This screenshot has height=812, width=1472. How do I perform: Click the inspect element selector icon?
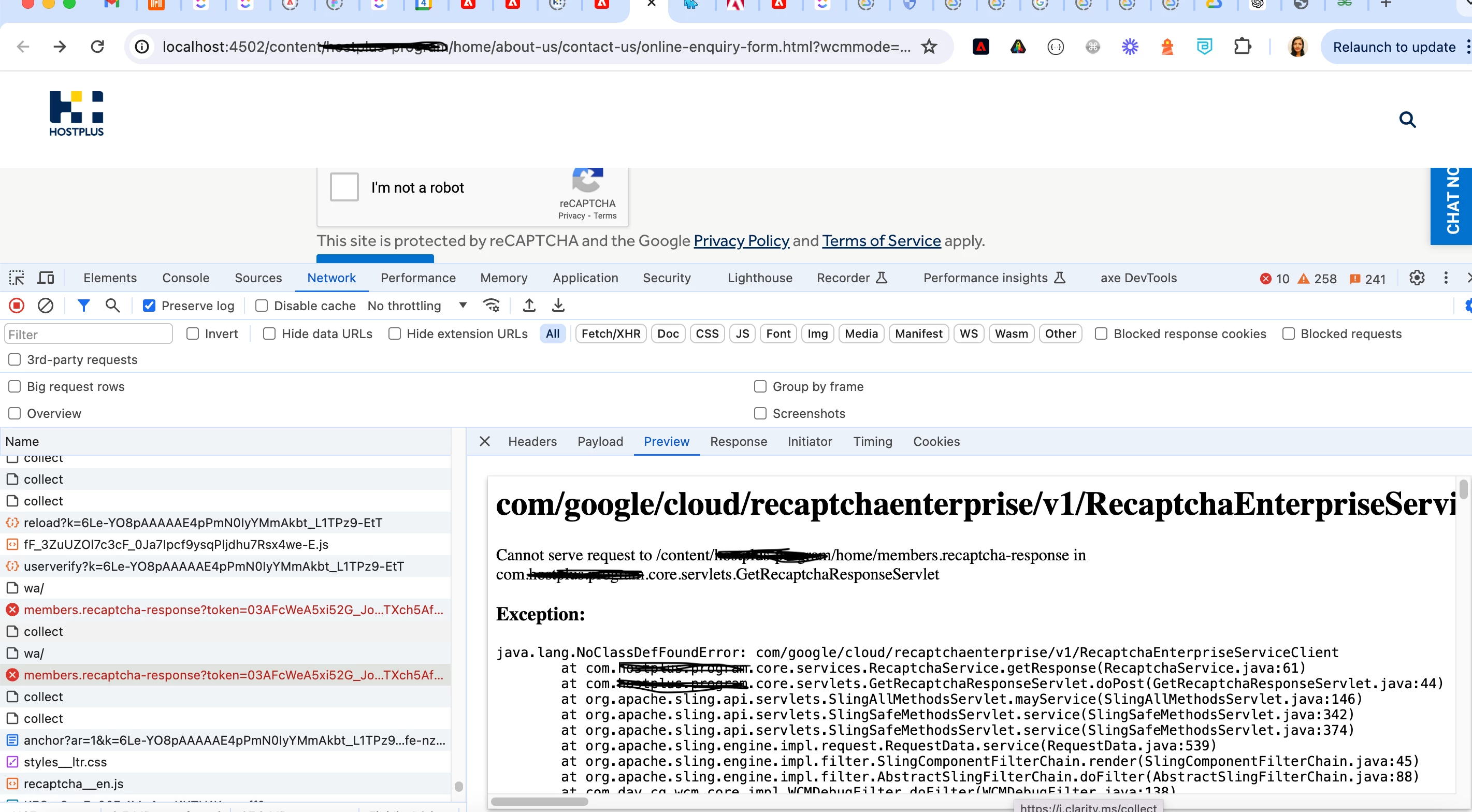click(x=17, y=278)
